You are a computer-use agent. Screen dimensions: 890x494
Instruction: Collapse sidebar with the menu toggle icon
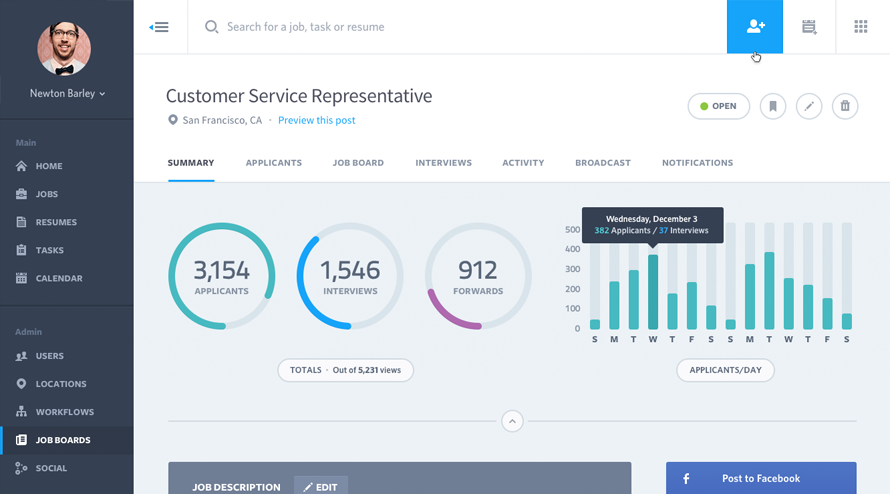tap(159, 27)
